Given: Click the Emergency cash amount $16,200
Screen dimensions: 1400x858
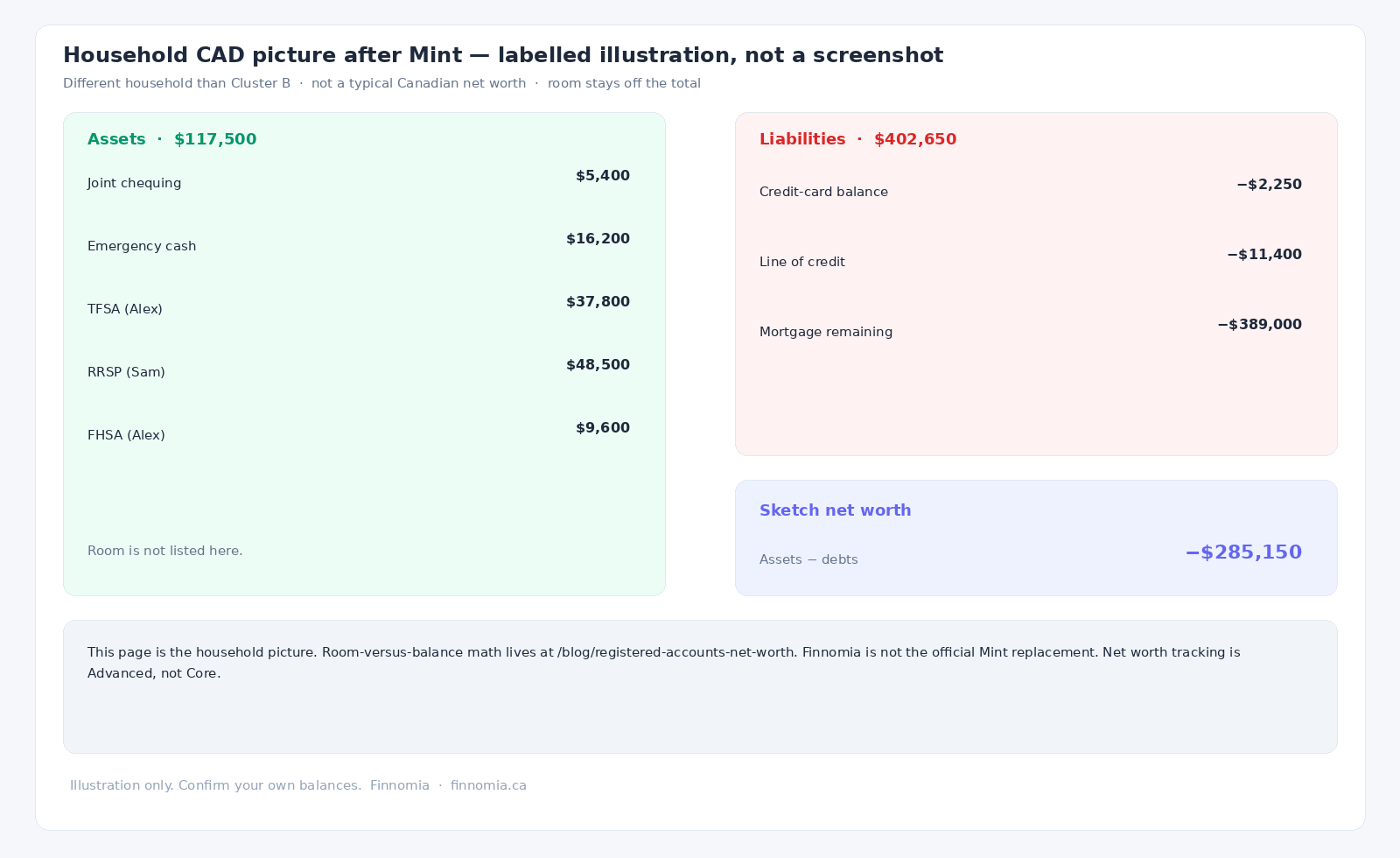Looking at the screenshot, I should 598,239.
